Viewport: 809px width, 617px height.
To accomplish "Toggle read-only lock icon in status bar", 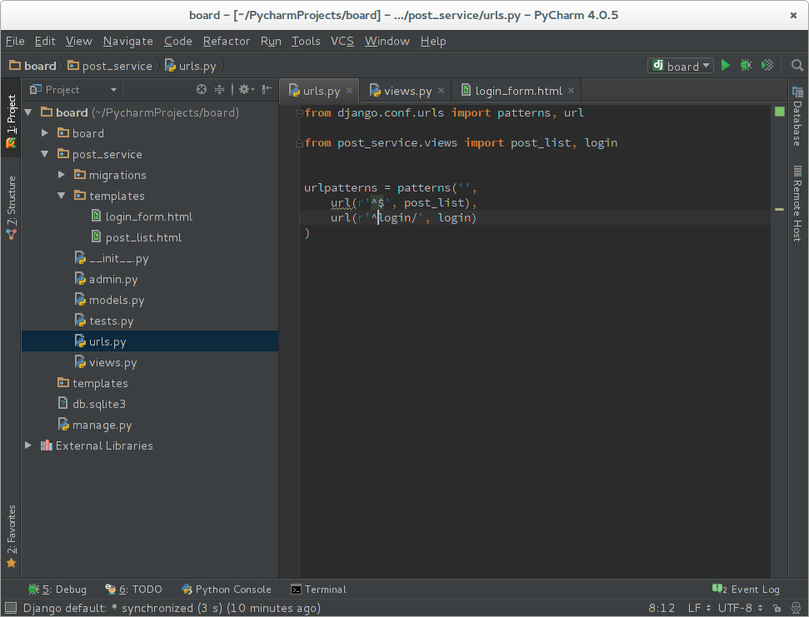I will 776,608.
